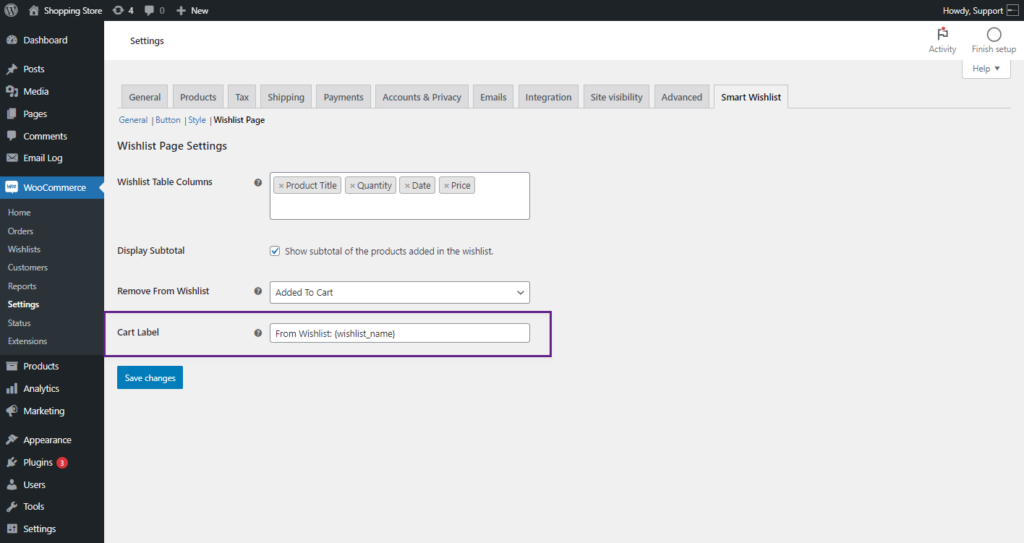Open Shopping Store home icon

[34, 10]
